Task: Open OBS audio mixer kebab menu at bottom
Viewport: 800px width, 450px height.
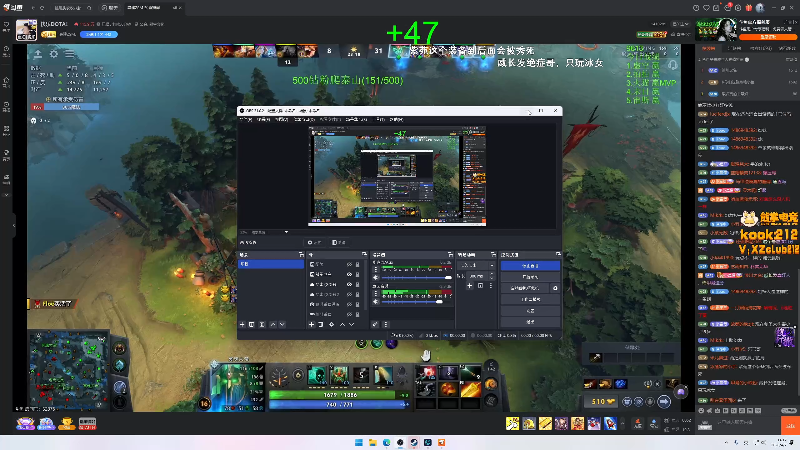Action: point(386,324)
